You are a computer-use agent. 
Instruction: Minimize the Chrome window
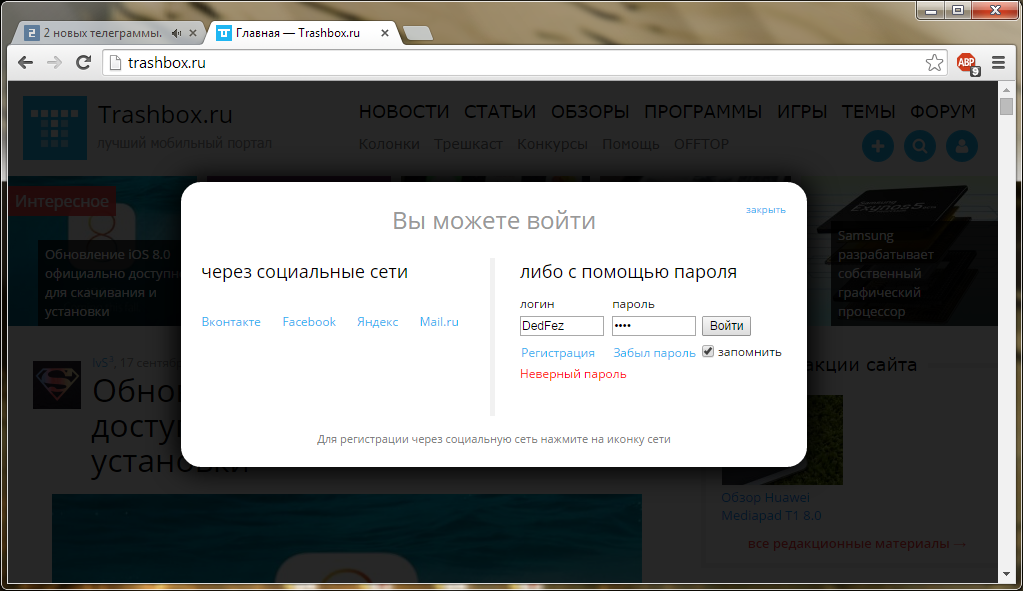tap(930, 10)
